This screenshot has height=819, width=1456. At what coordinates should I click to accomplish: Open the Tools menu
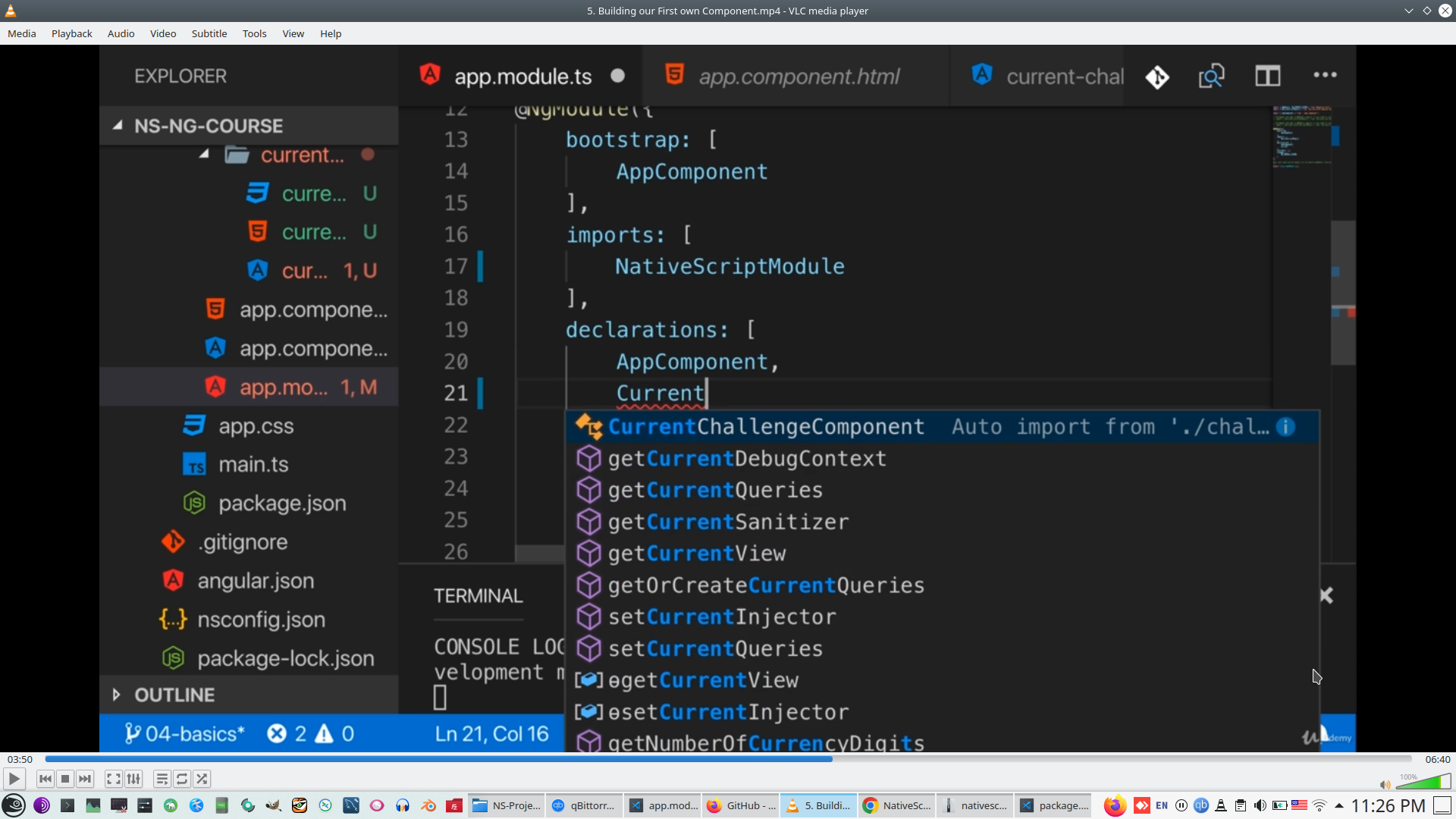254,33
